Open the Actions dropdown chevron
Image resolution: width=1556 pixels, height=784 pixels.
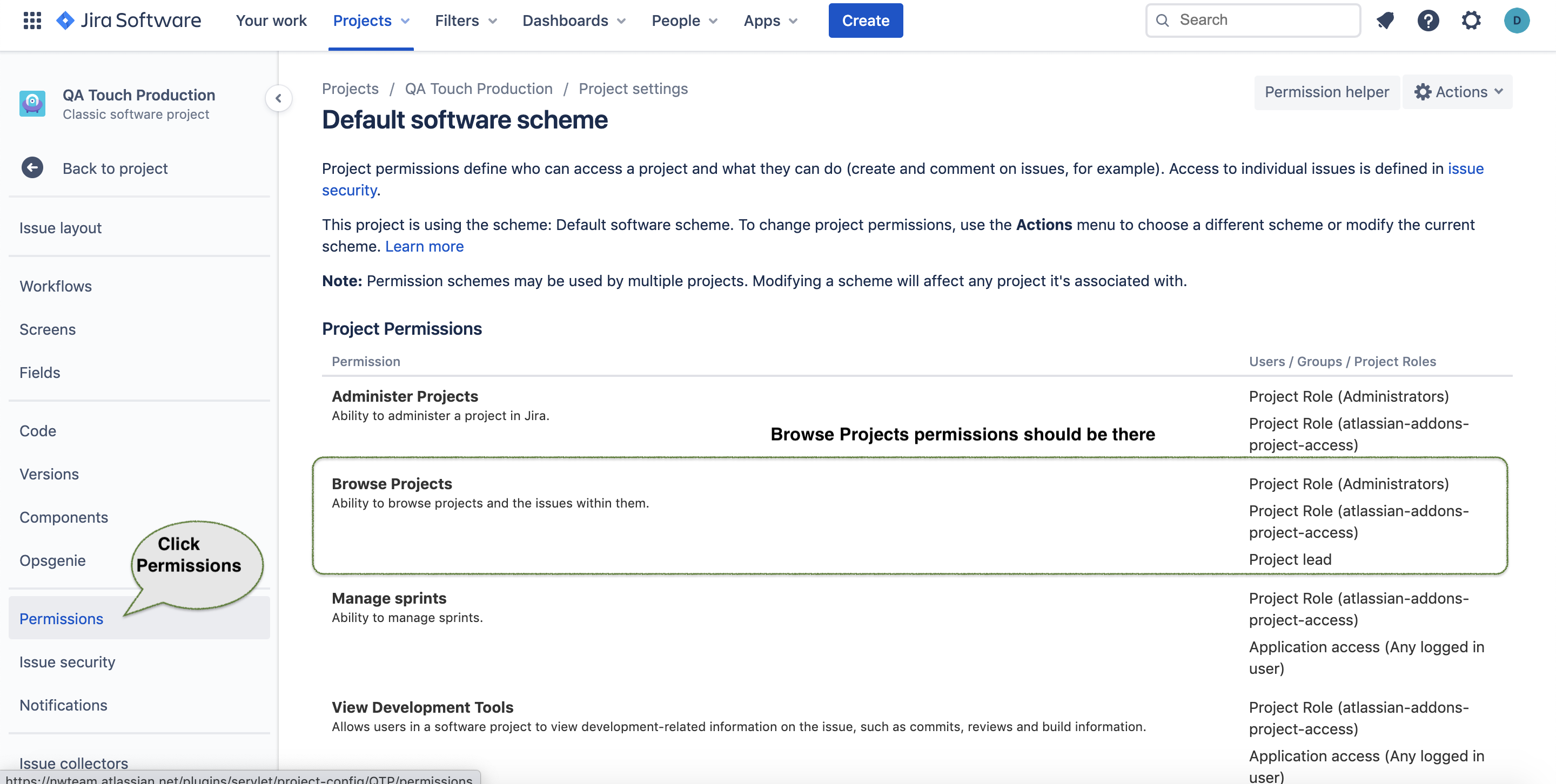click(x=1499, y=92)
